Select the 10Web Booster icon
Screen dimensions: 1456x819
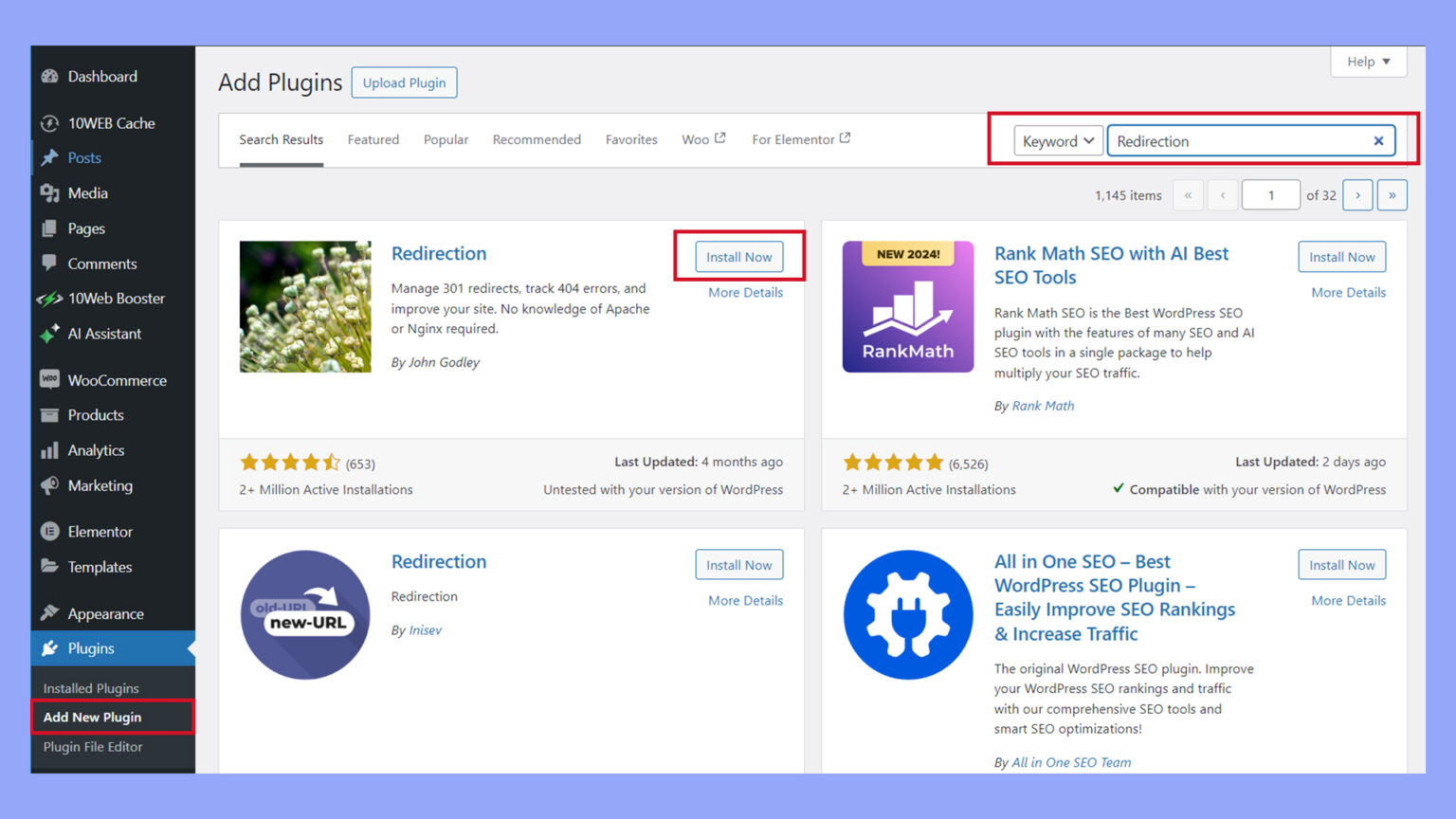[x=51, y=299]
